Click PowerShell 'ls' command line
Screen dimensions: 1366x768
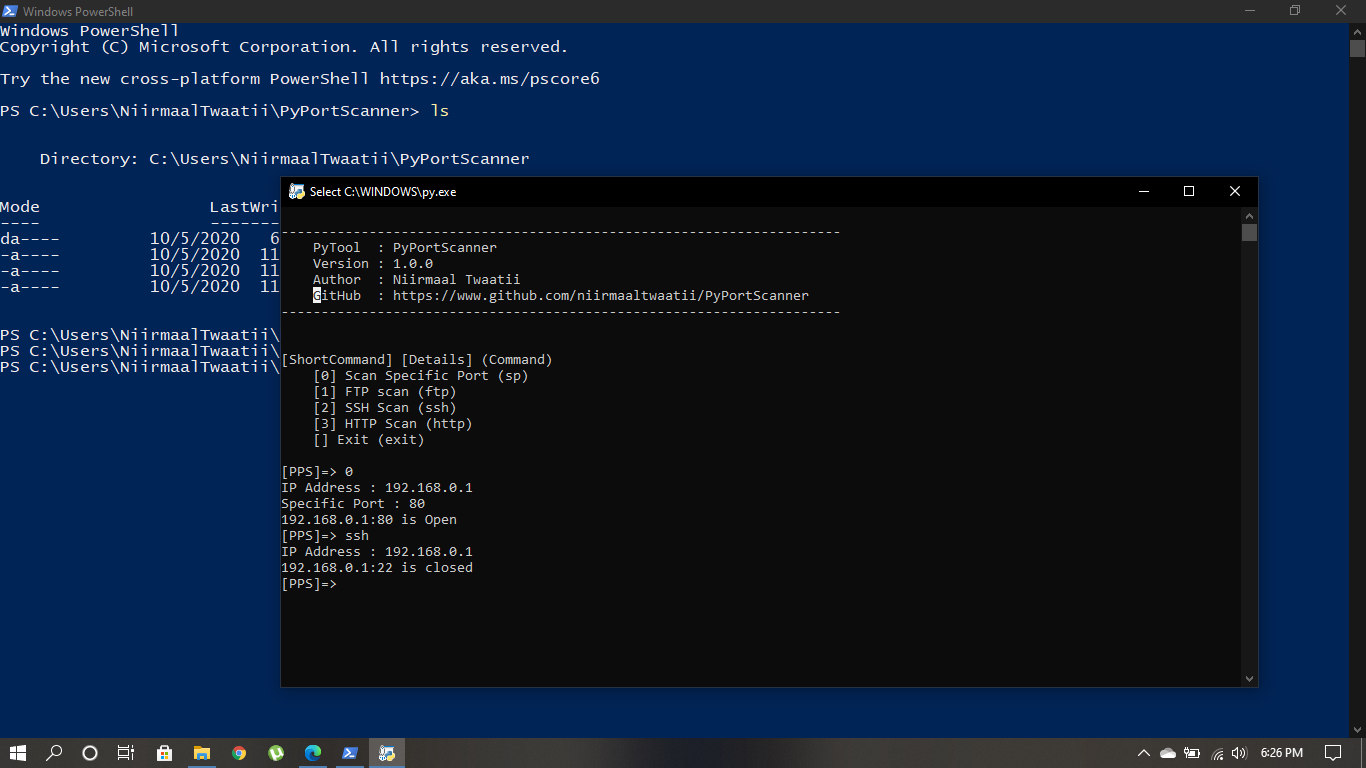click(225, 110)
